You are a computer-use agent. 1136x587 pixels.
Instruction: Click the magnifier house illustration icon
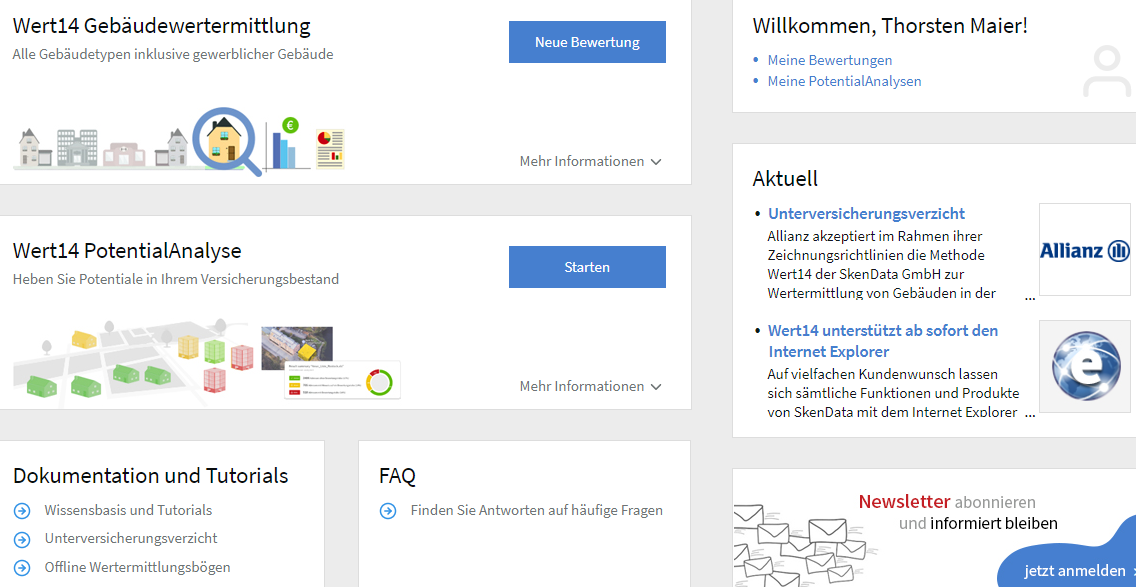coord(227,141)
